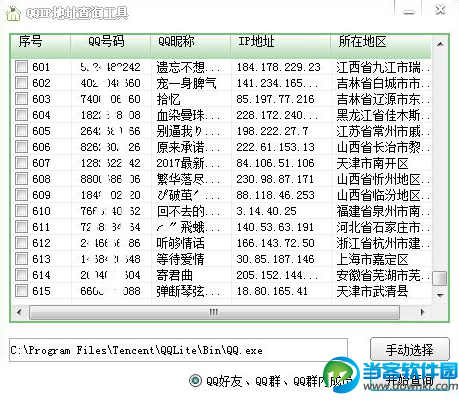Minimize the QQ IP lookup window

click(x=409, y=11)
